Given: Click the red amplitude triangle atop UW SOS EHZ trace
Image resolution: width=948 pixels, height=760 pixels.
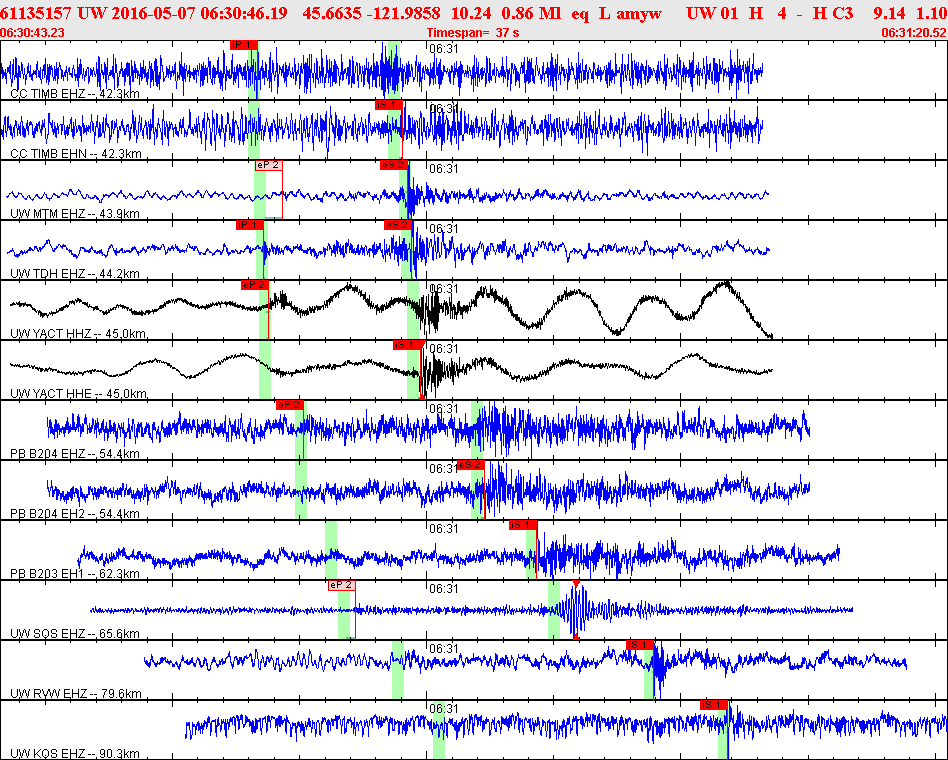Looking at the screenshot, I should [x=576, y=584].
